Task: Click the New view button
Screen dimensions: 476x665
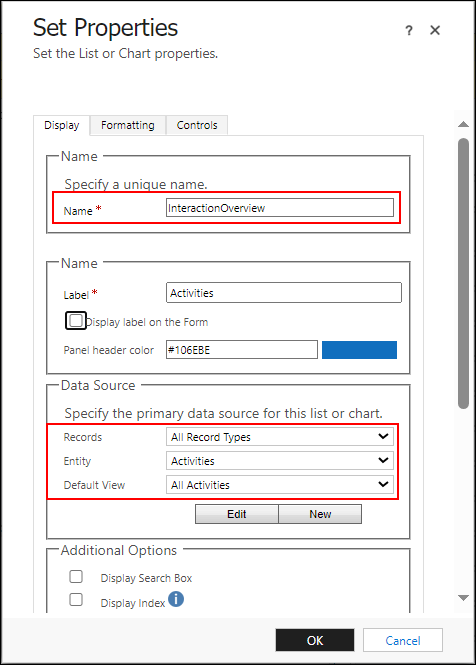Action: [320, 514]
